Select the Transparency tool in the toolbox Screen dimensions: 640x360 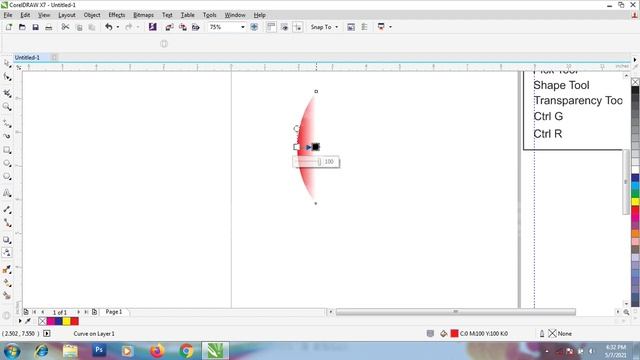tap(7, 253)
